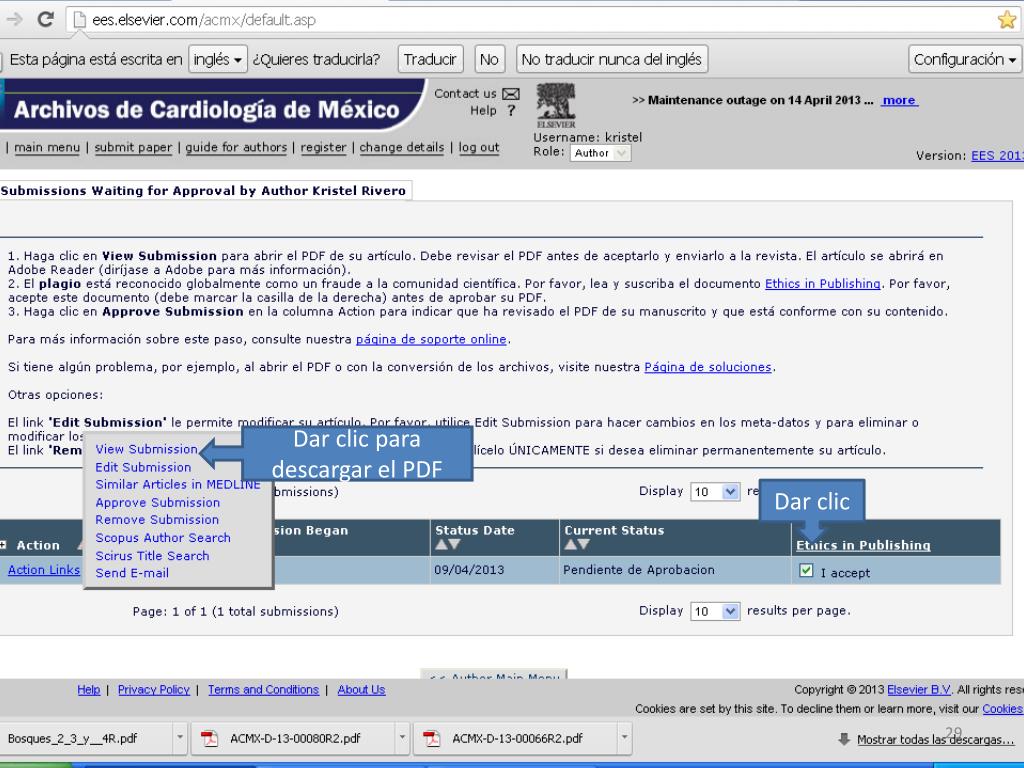Open download options for ACMX-D-13-00080R2.pdf

click(402, 739)
